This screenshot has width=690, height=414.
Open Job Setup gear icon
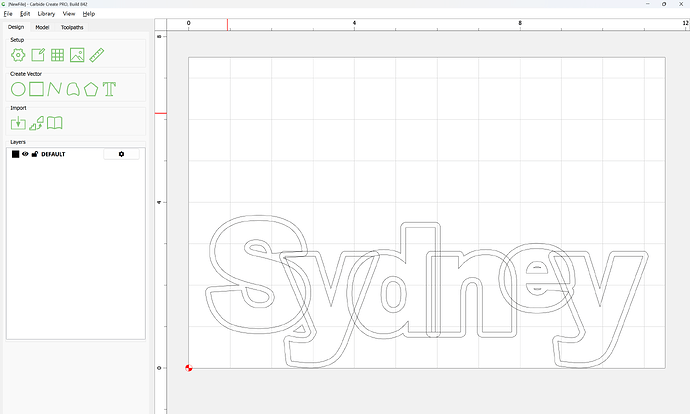(18, 55)
